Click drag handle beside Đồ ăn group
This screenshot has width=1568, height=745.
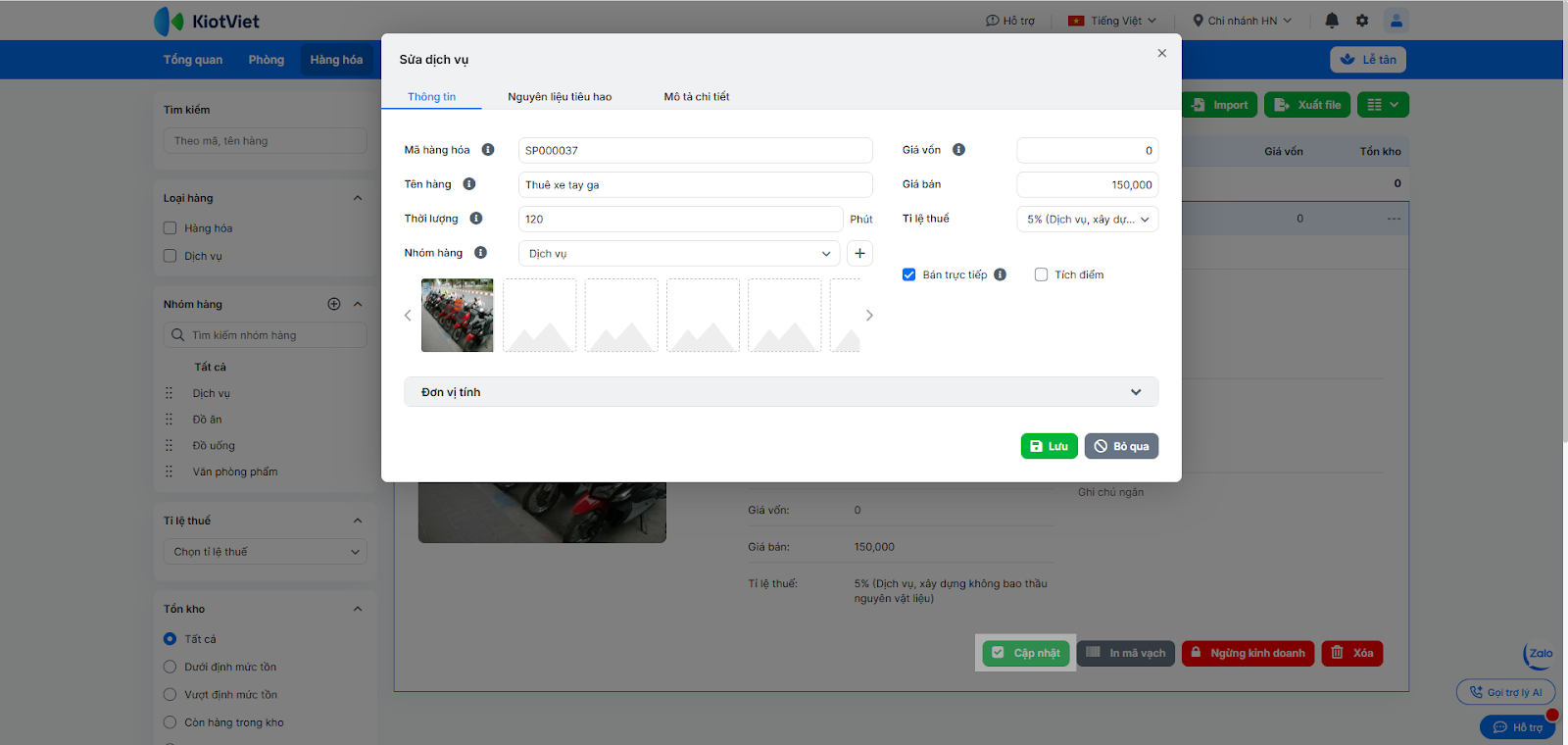[x=170, y=420]
